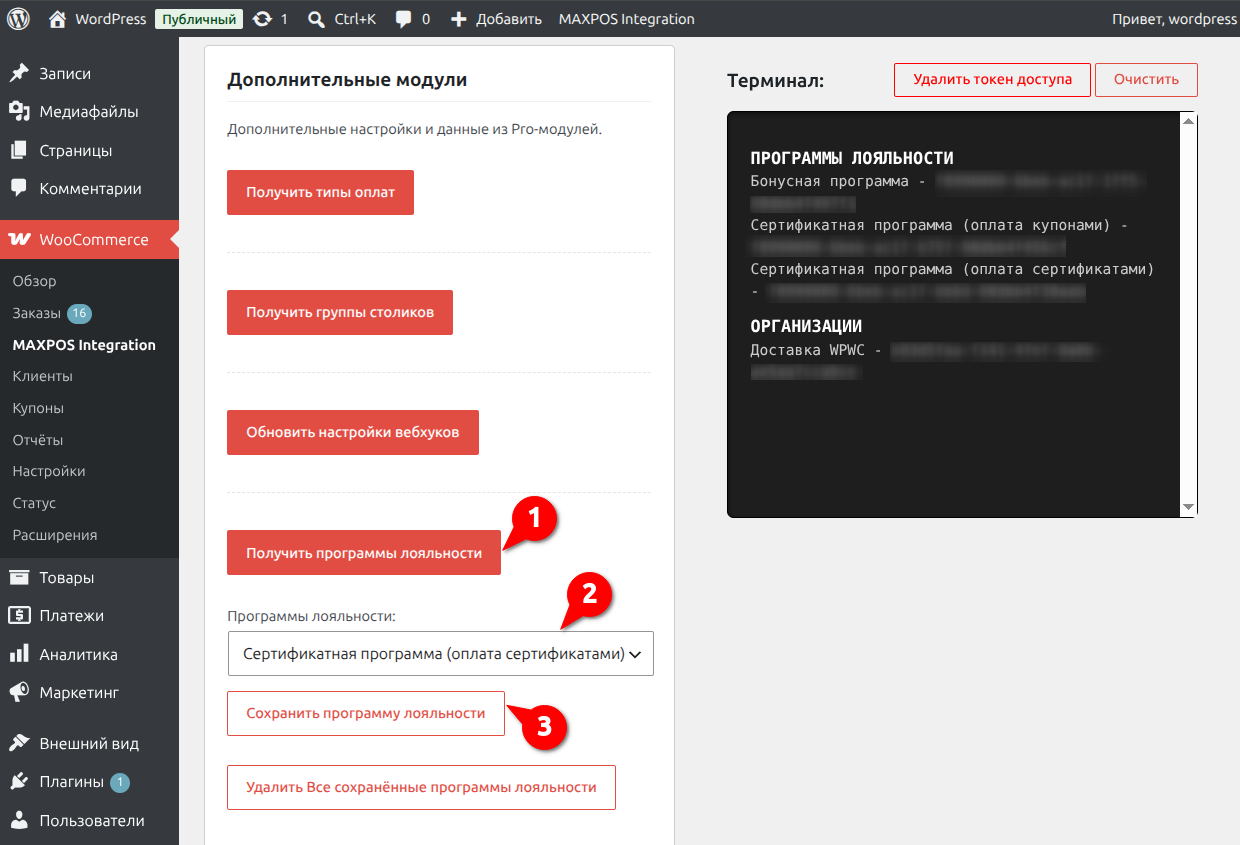Click the bar chart icon beside Аналитика
1240x845 pixels.
coord(19,654)
